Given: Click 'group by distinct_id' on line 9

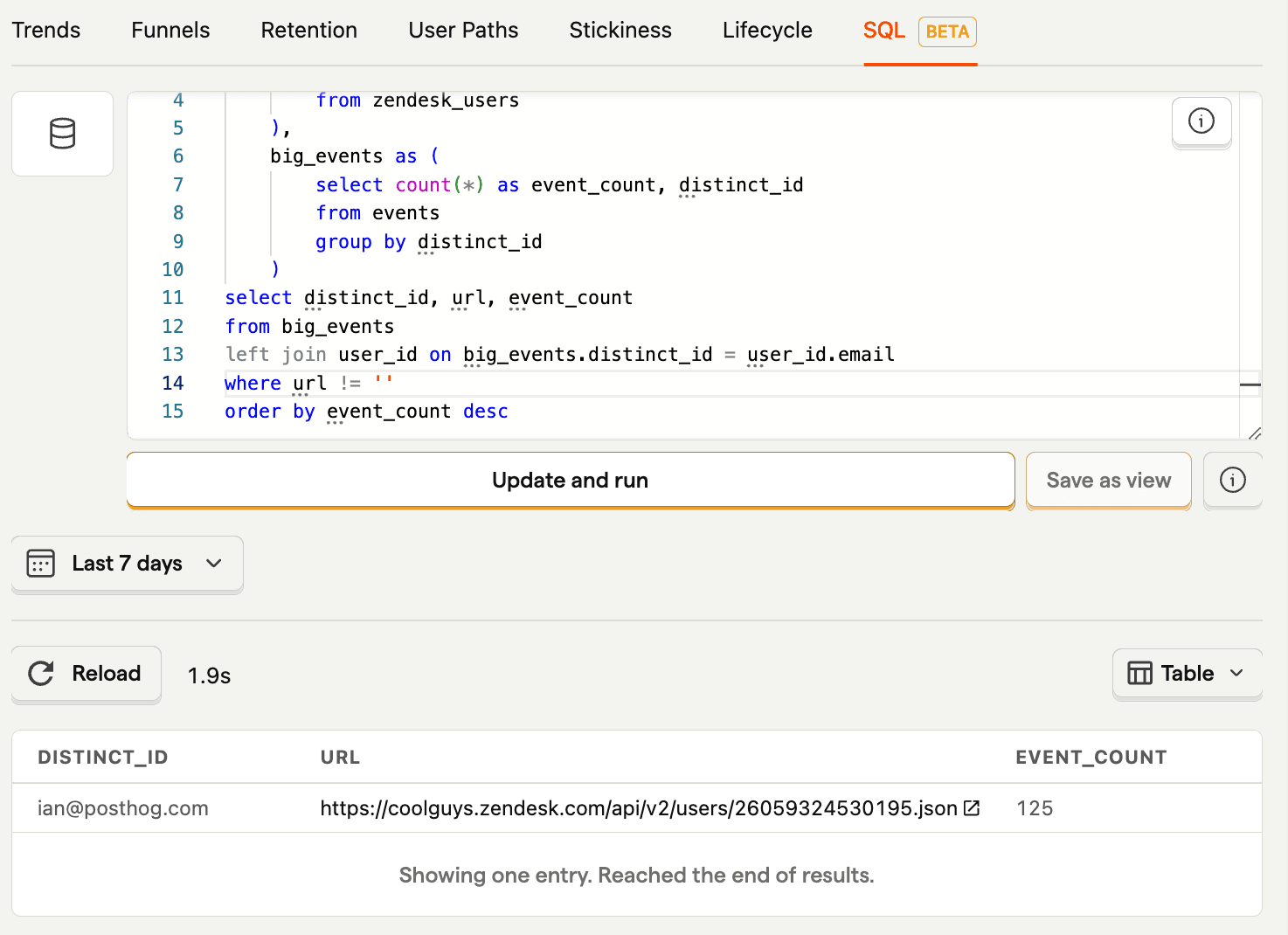Looking at the screenshot, I should (x=429, y=242).
